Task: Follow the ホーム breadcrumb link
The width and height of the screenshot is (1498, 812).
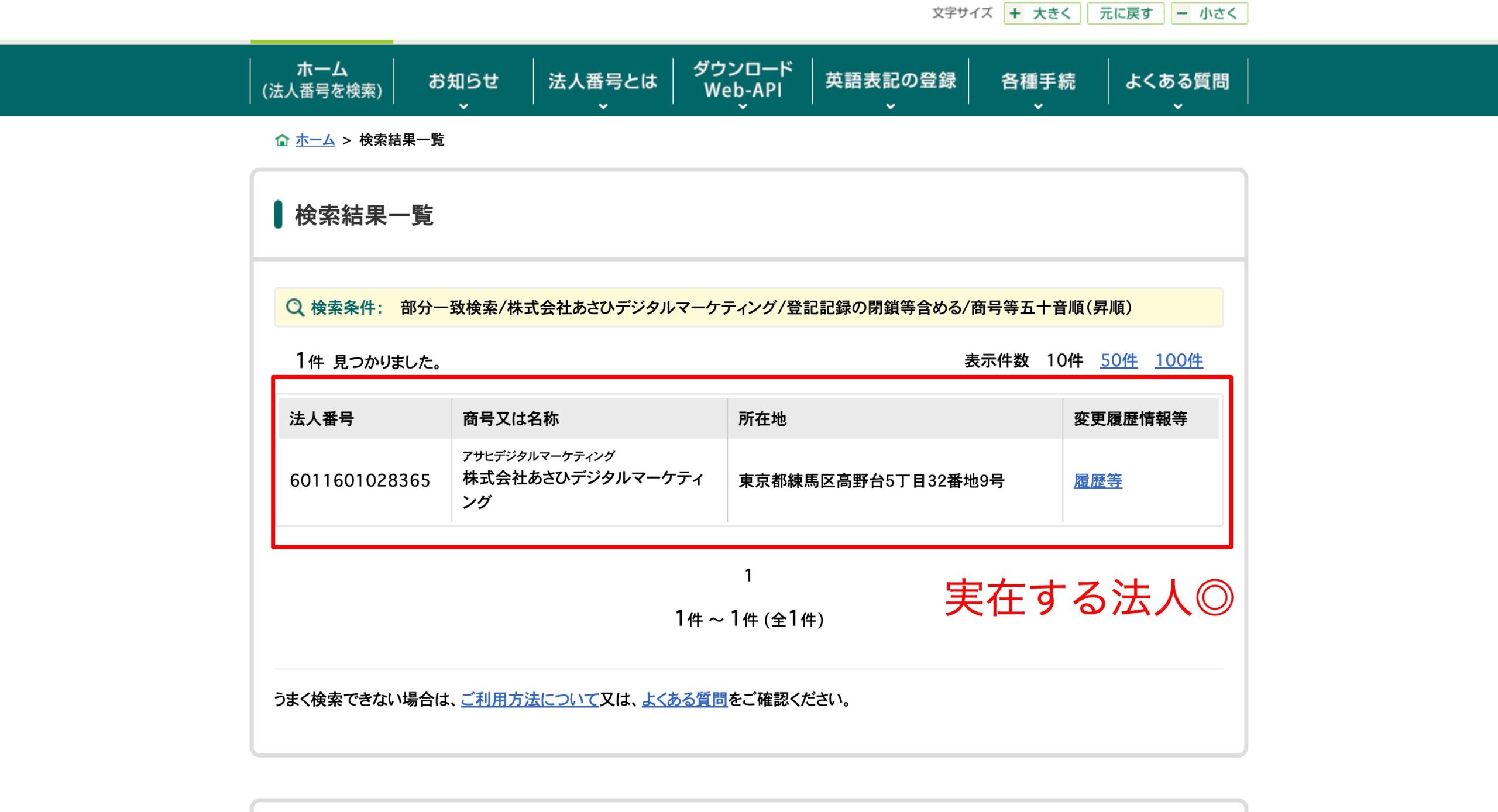Action: point(315,140)
